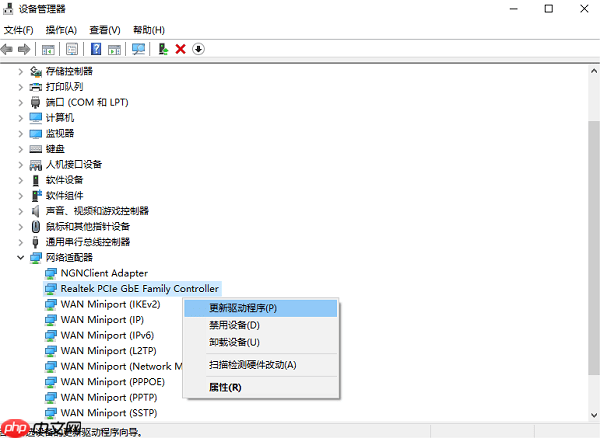This screenshot has width=600, height=438.
Task: Expand the 端口 (COM 和 LPT) node
Action: click(22, 102)
